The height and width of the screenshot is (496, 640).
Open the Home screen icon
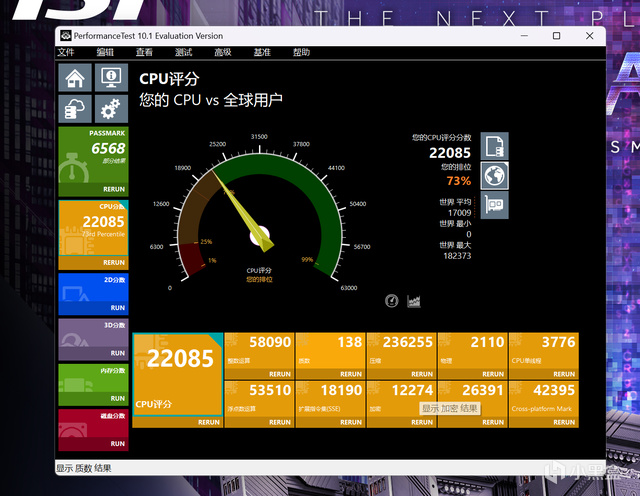(x=75, y=77)
